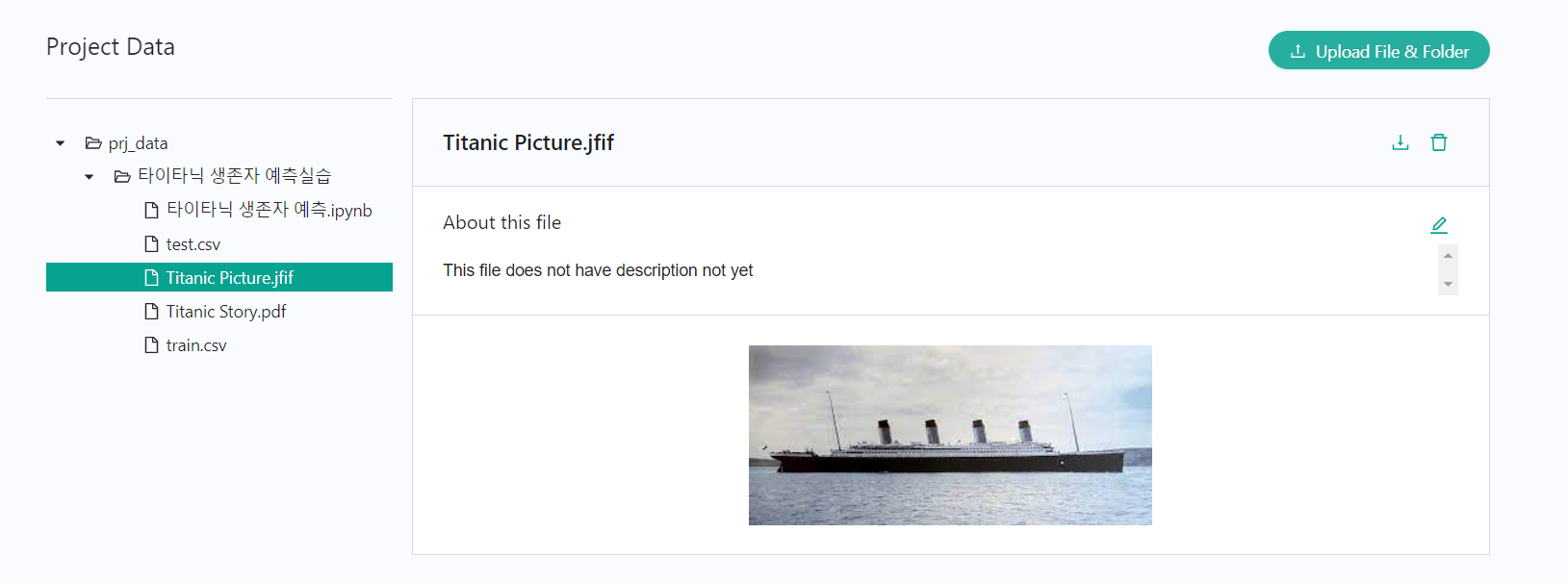Click the train.csv file icon
Image resolution: width=1568 pixels, height=584 pixels.
point(151,345)
